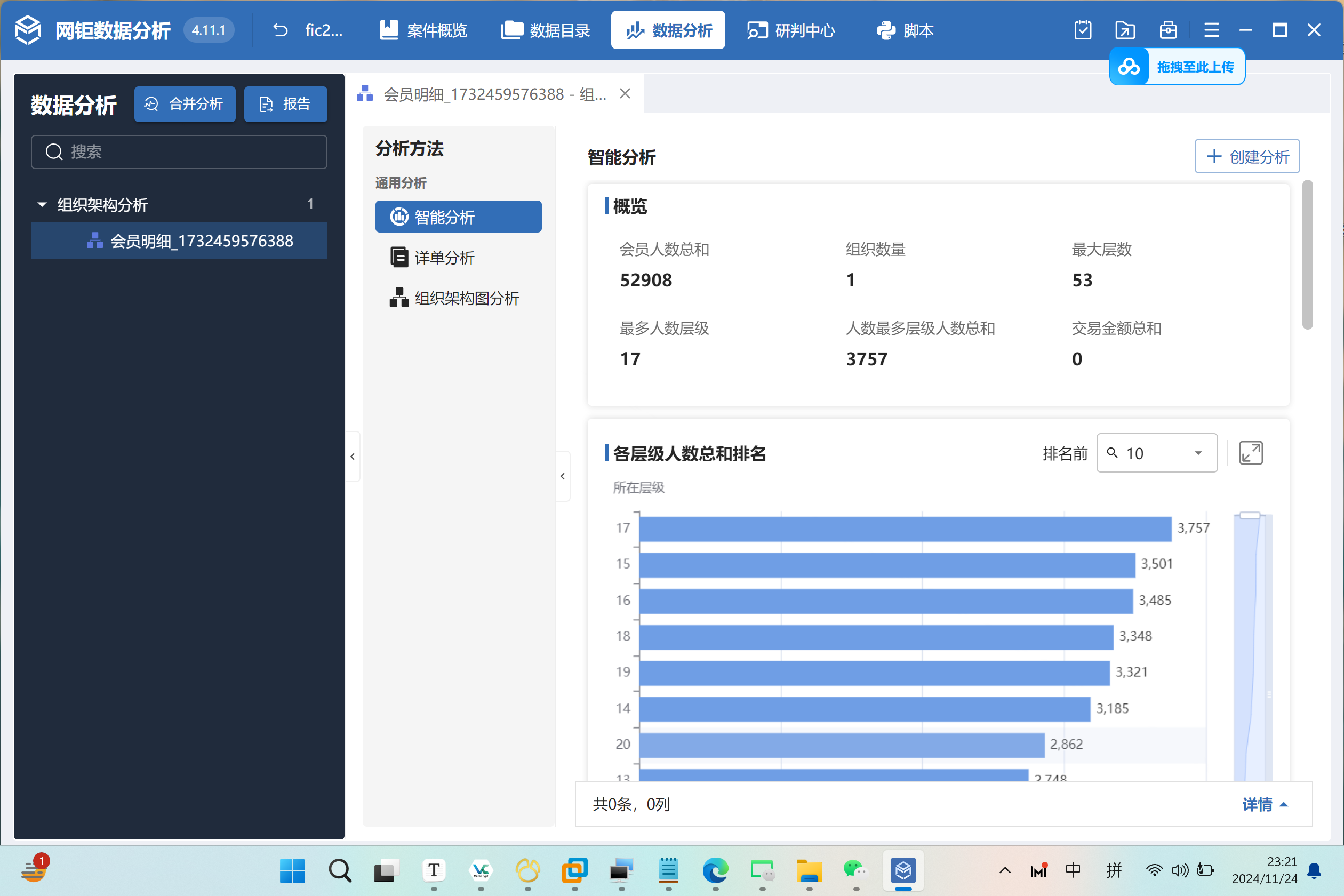This screenshot has width=1344, height=896.
Task: Select 智能分析 analysis method
Action: pyautogui.click(x=458, y=217)
